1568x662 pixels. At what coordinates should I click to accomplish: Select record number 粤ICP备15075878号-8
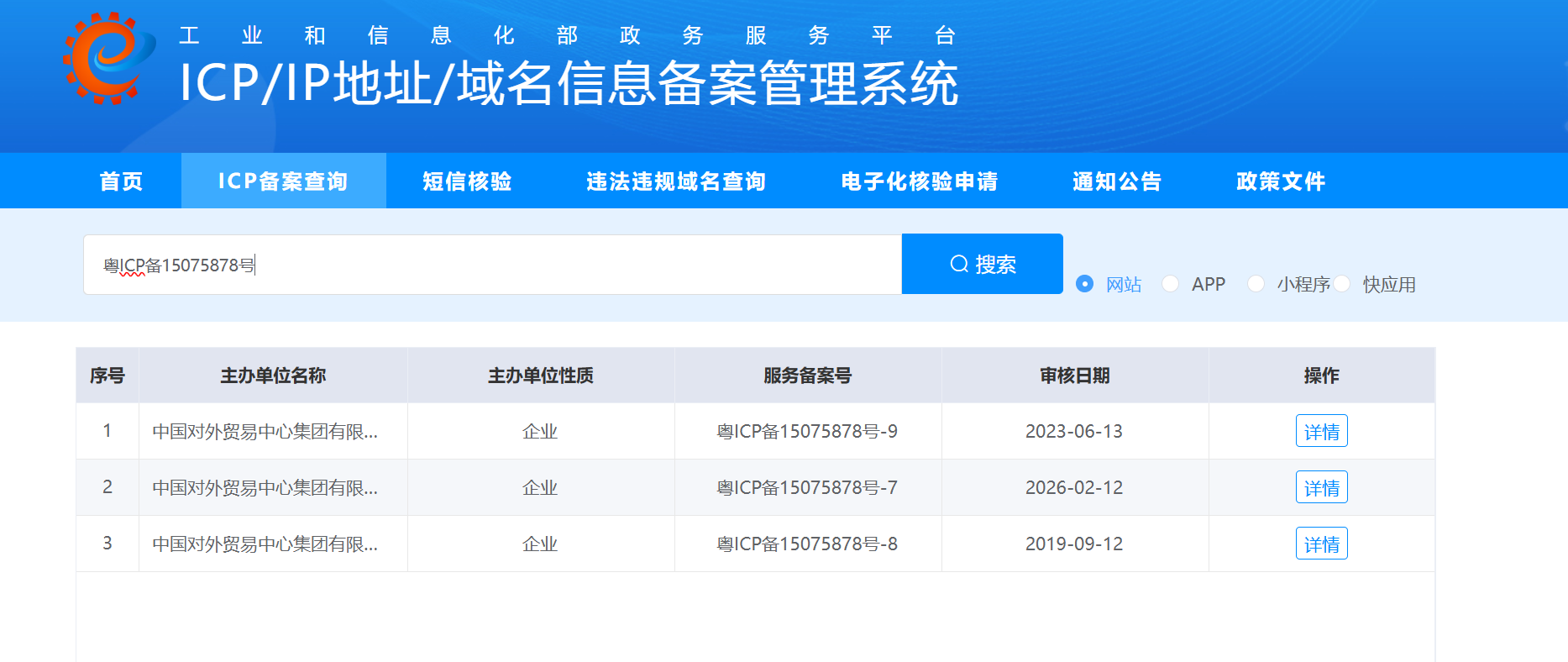click(807, 544)
